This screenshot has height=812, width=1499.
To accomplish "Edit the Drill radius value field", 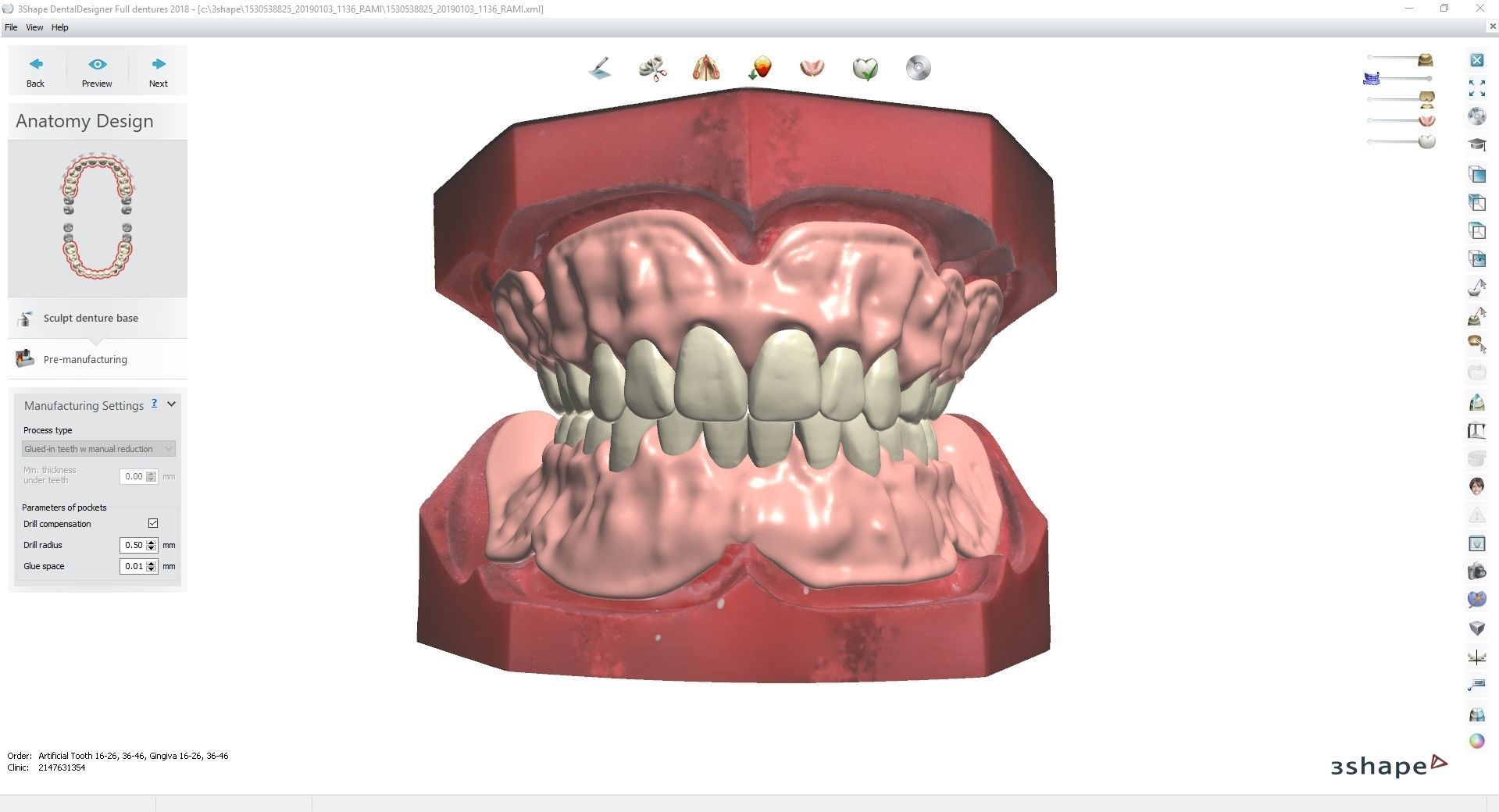I will pyautogui.click(x=133, y=545).
